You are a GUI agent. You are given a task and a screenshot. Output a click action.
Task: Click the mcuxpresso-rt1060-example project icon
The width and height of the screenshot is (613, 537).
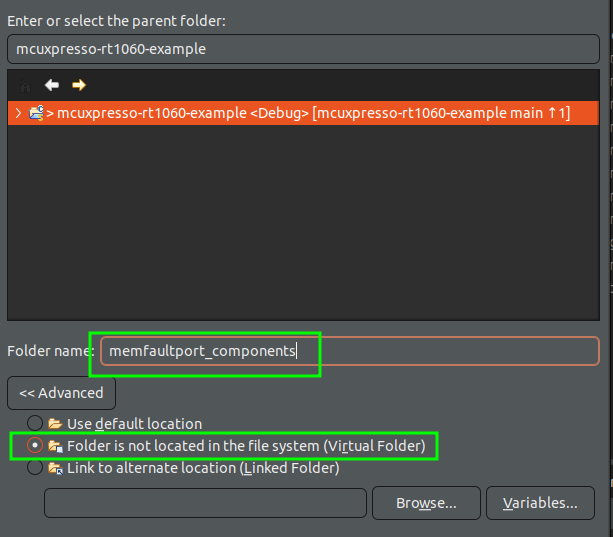[x=37, y=113]
